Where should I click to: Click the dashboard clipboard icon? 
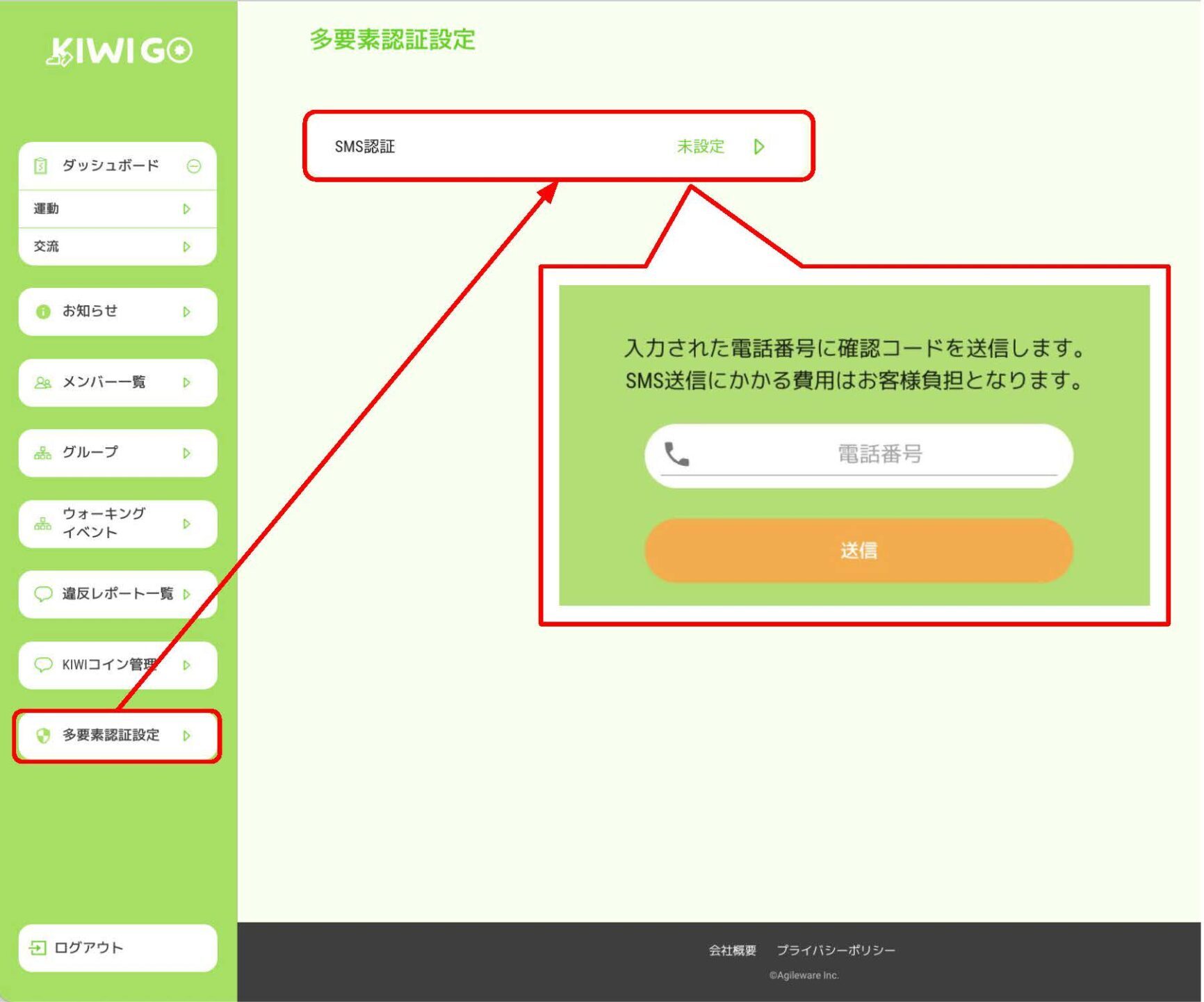(41, 165)
